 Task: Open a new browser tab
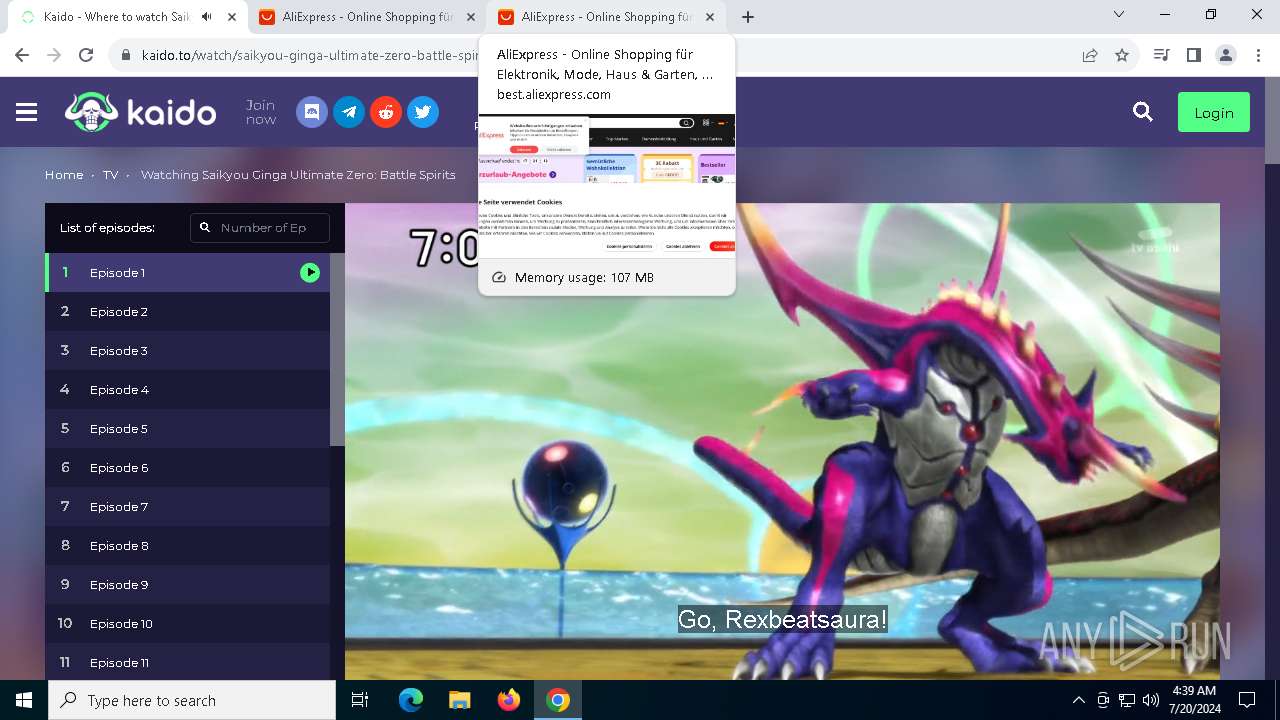[748, 17]
